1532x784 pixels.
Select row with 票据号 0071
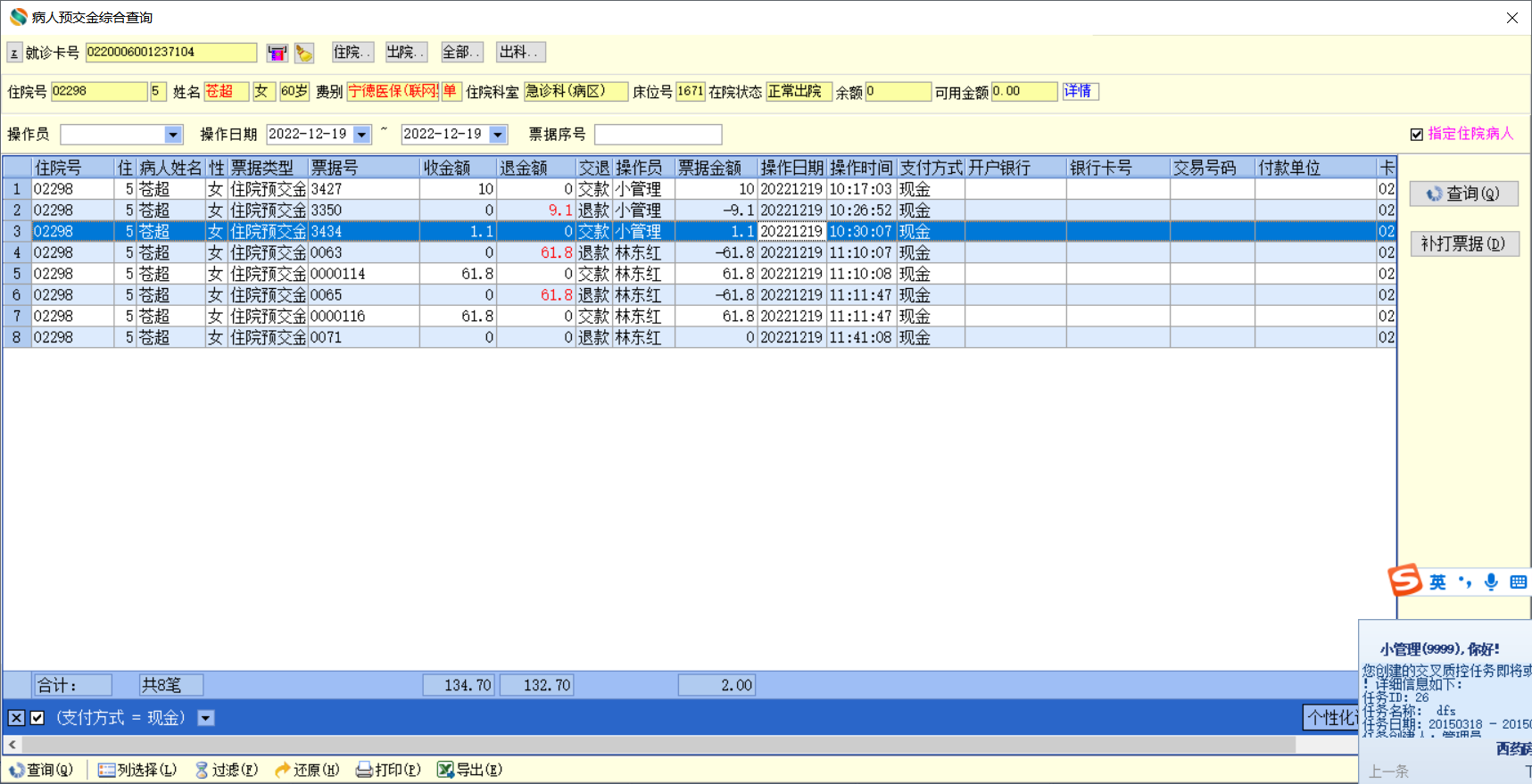coord(700,338)
